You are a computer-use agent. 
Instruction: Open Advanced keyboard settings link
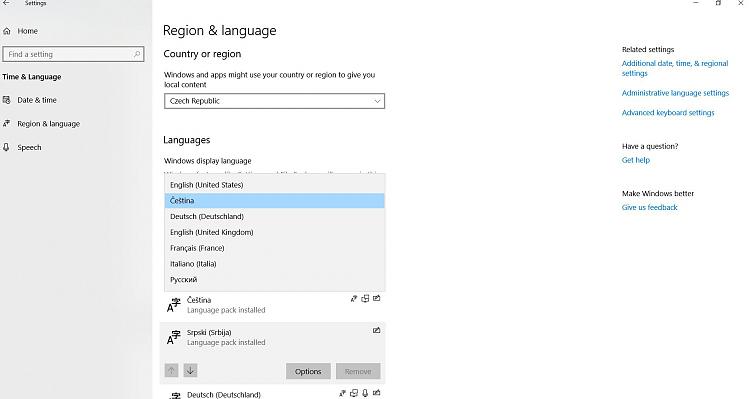(668, 113)
